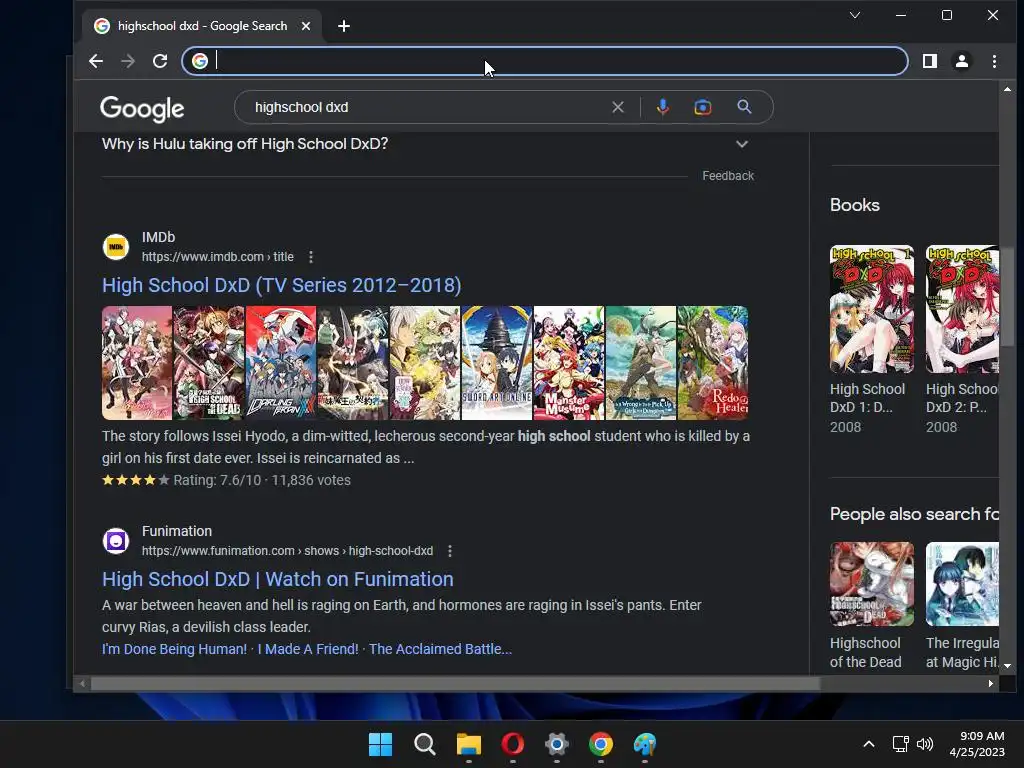This screenshot has height=768, width=1024.
Task: Click the 'High School DxD 1: D...' book title
Action: (867, 398)
